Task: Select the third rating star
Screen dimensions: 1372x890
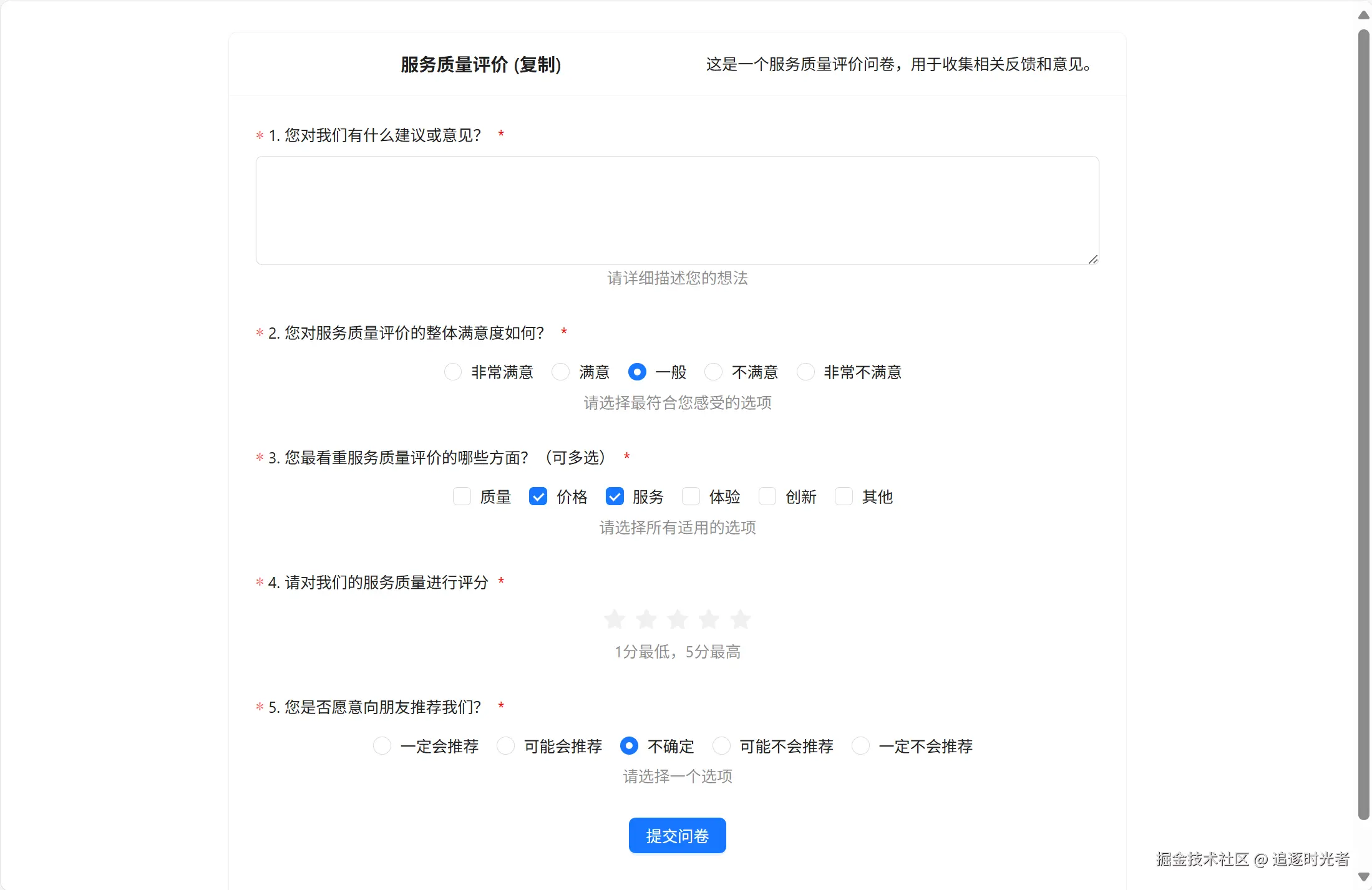Action: tap(678, 619)
